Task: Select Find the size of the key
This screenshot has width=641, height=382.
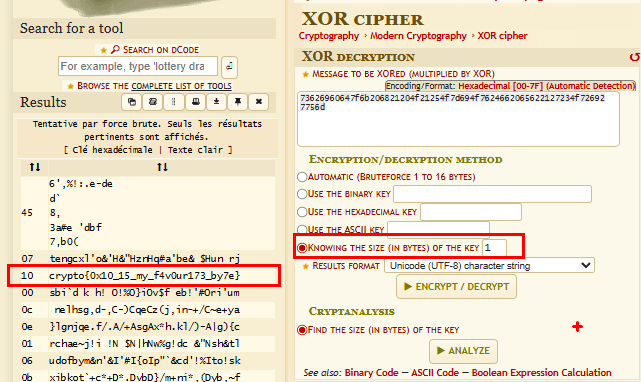Action: pyautogui.click(x=302, y=330)
